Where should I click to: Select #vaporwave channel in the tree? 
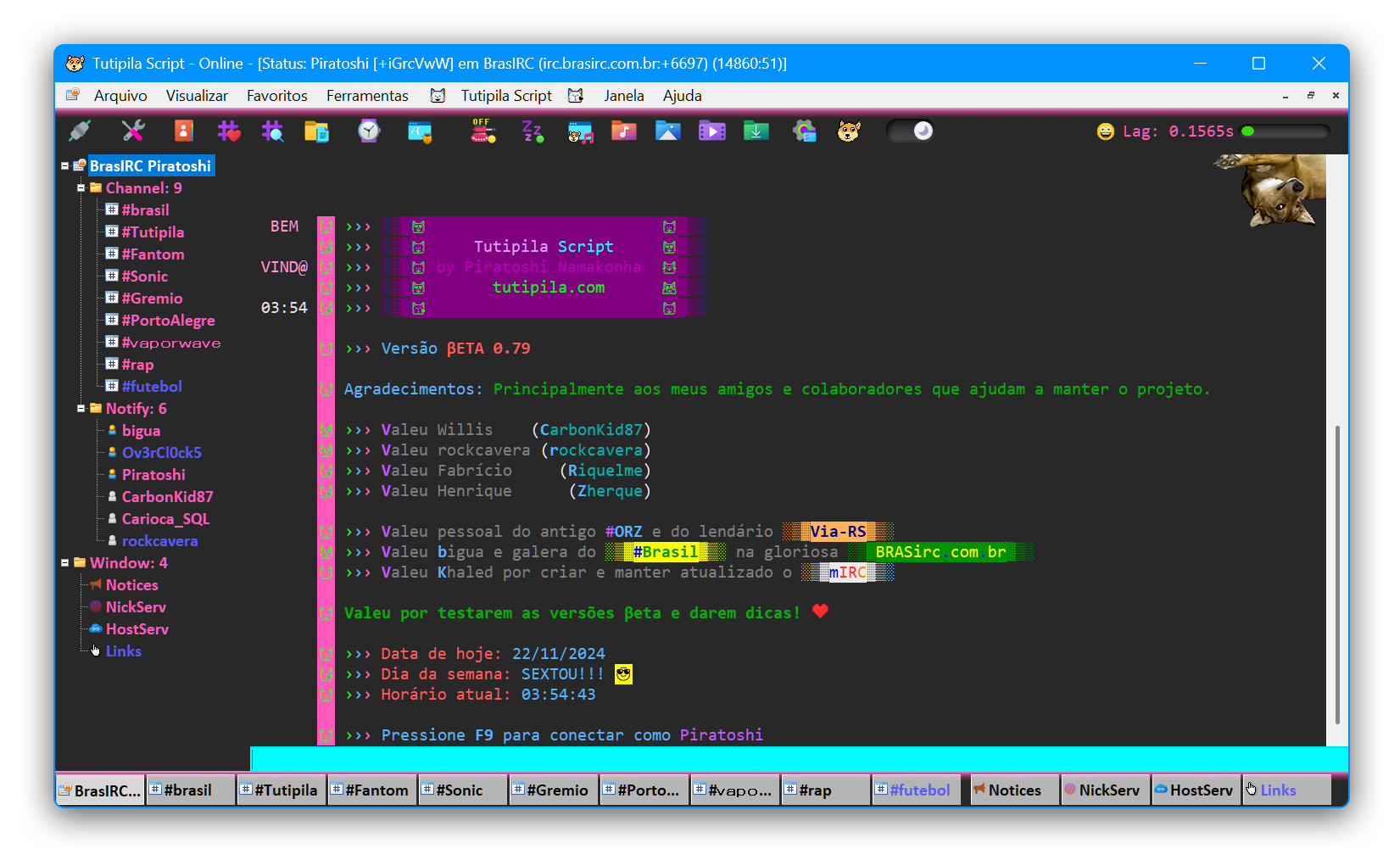(x=170, y=343)
